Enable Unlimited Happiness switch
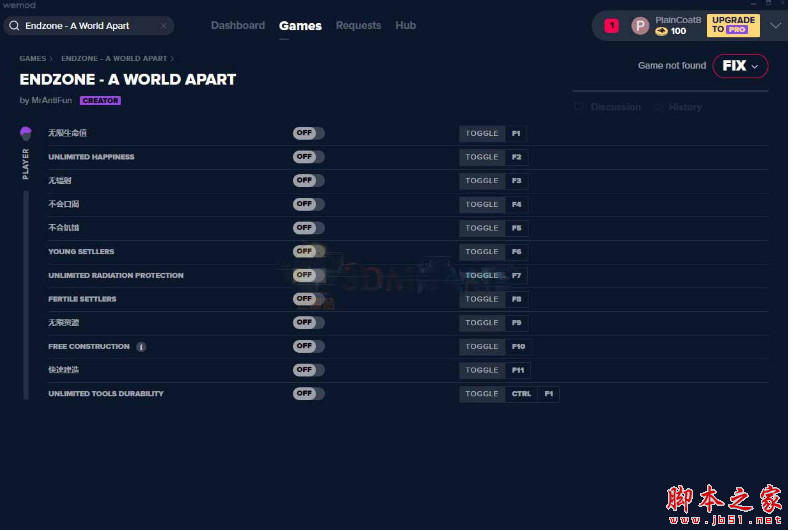793x531 pixels. coord(309,157)
